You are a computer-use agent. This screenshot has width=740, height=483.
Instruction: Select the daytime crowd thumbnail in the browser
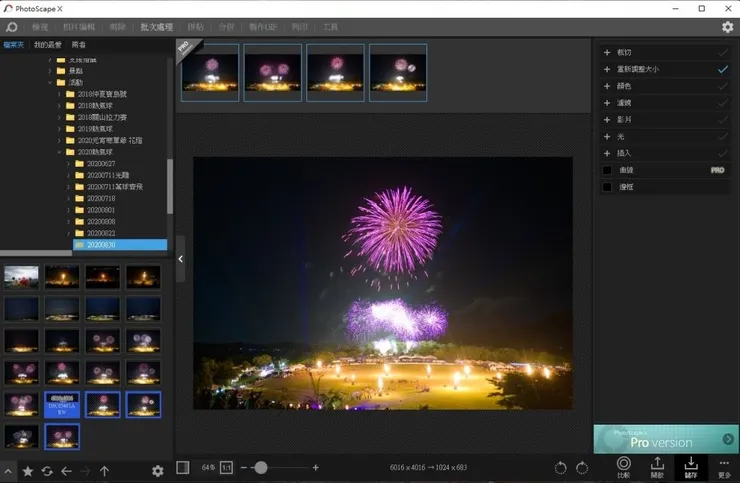21,277
